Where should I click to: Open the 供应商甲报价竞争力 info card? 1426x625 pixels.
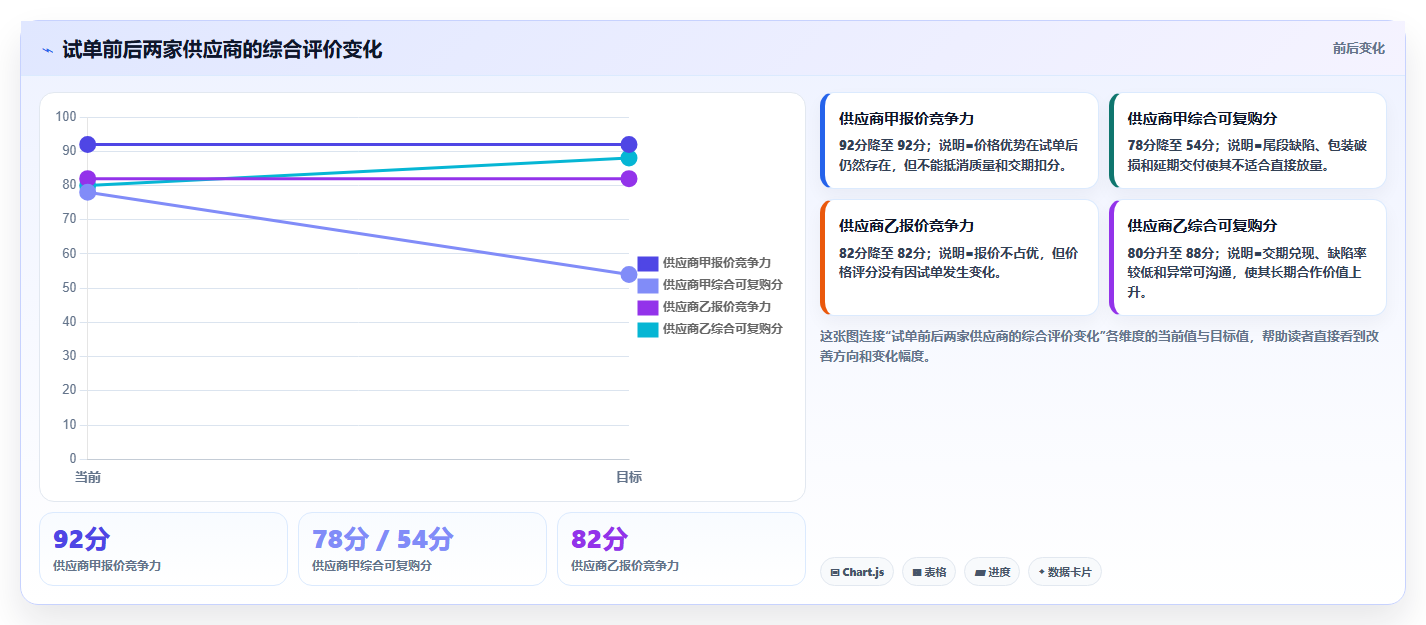pyautogui.click(x=959, y=141)
